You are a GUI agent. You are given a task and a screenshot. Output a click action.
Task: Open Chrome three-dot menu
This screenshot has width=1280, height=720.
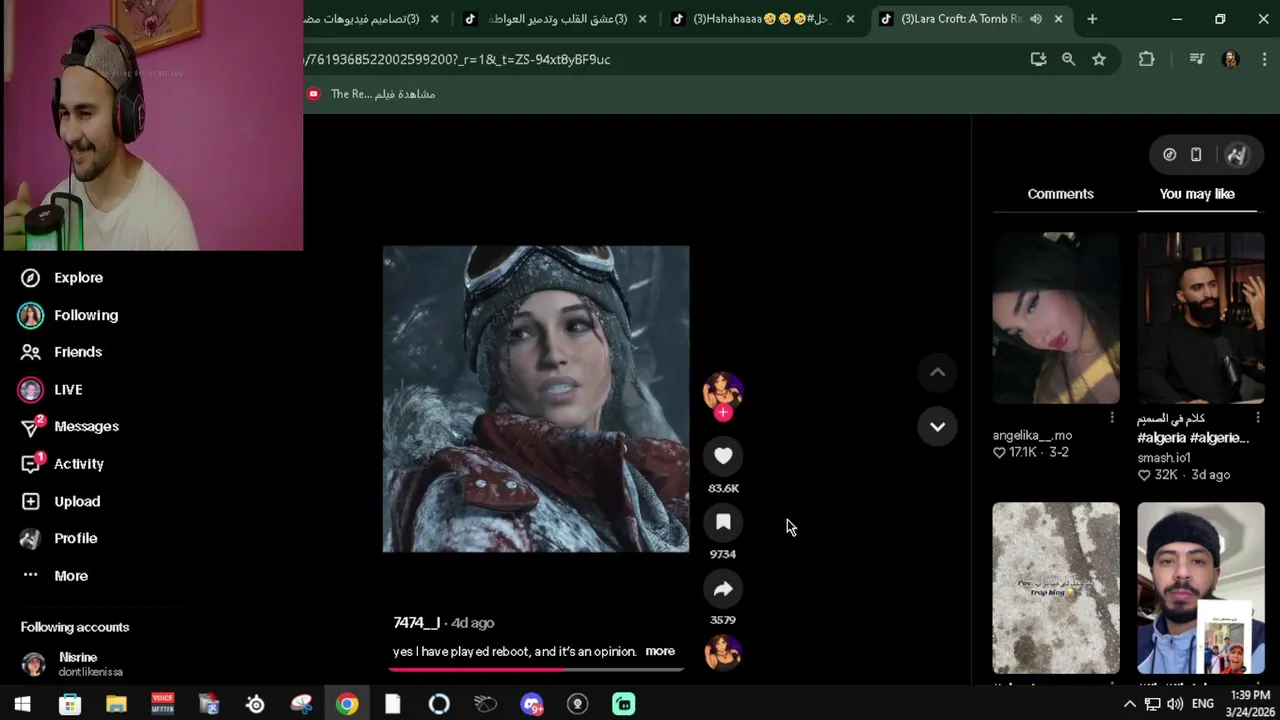(1264, 59)
